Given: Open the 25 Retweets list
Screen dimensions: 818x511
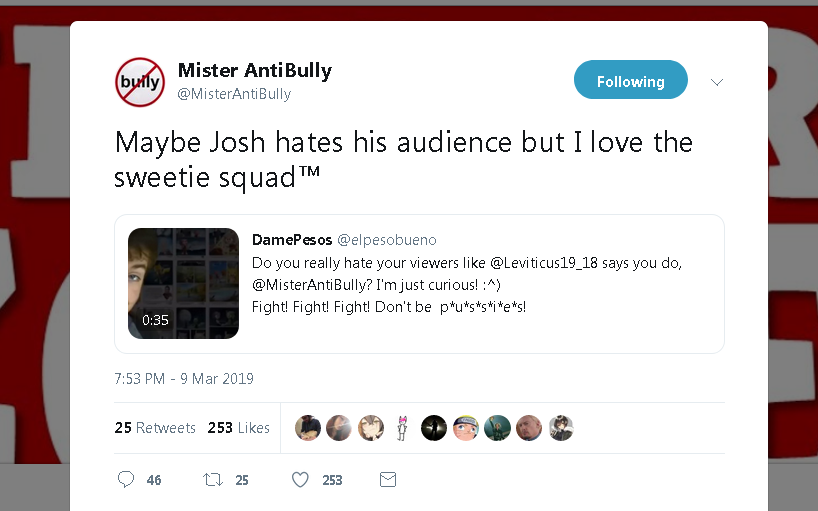Looking at the screenshot, I should pyautogui.click(x=155, y=428).
